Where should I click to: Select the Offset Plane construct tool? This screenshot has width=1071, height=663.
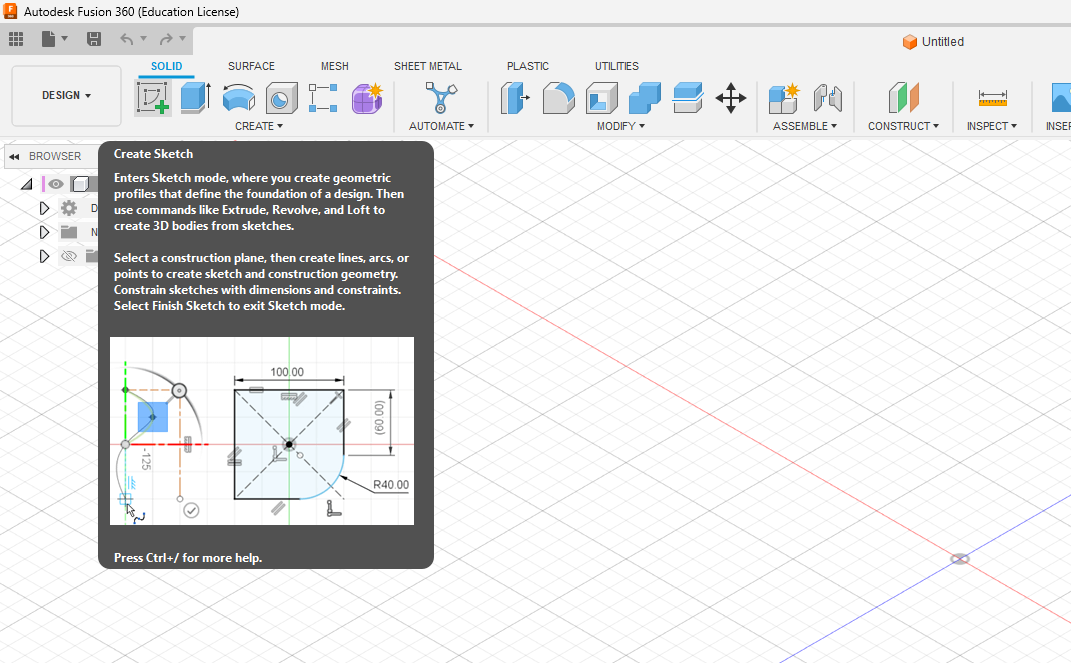click(x=904, y=98)
